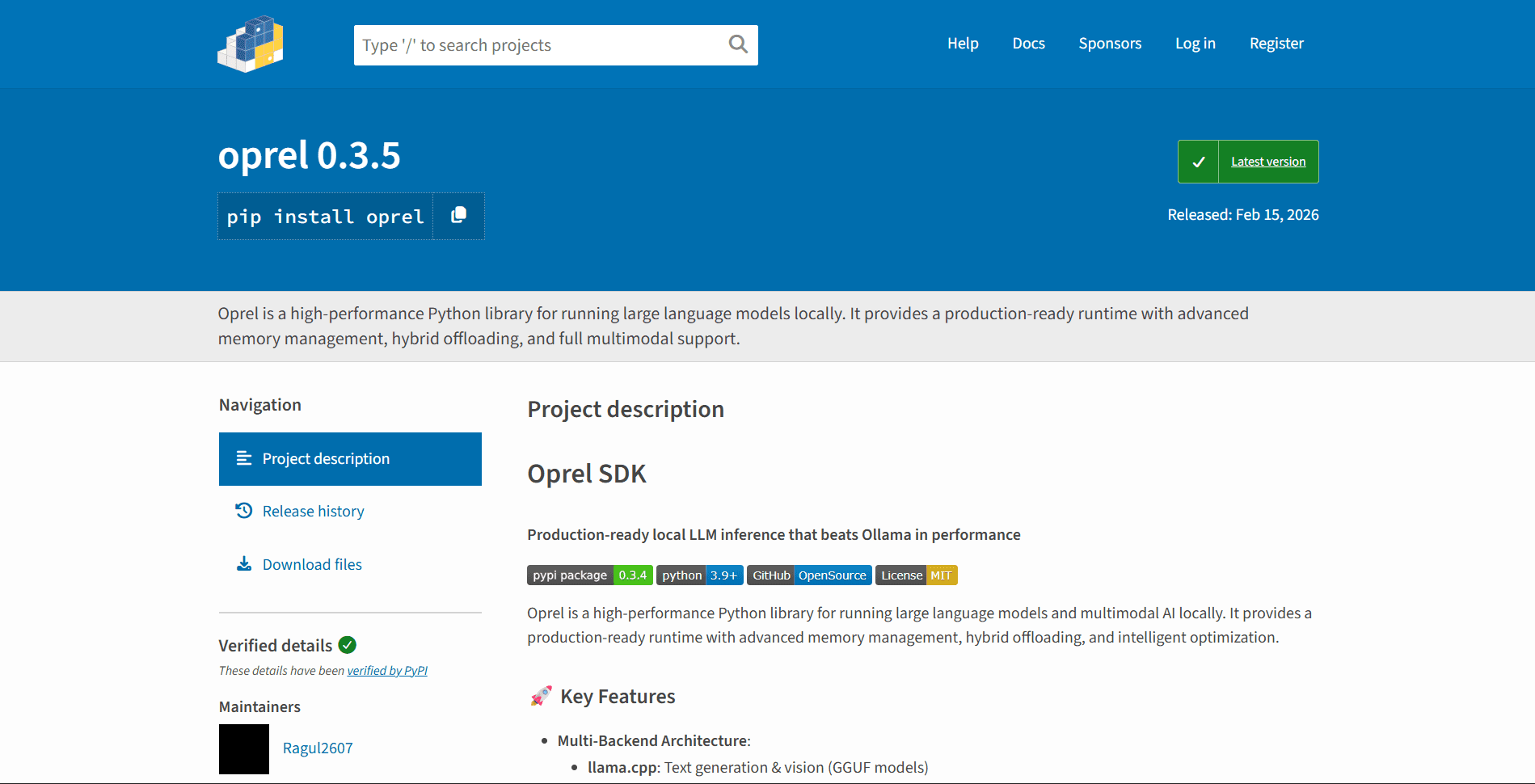Open the Help menu item

(962, 43)
